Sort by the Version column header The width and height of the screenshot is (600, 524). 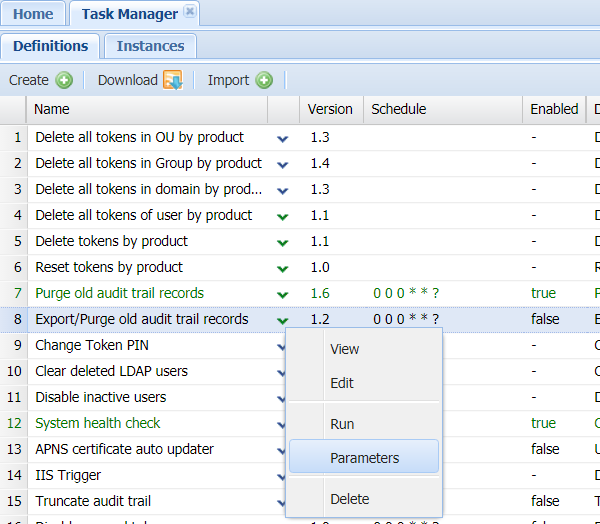coord(330,109)
